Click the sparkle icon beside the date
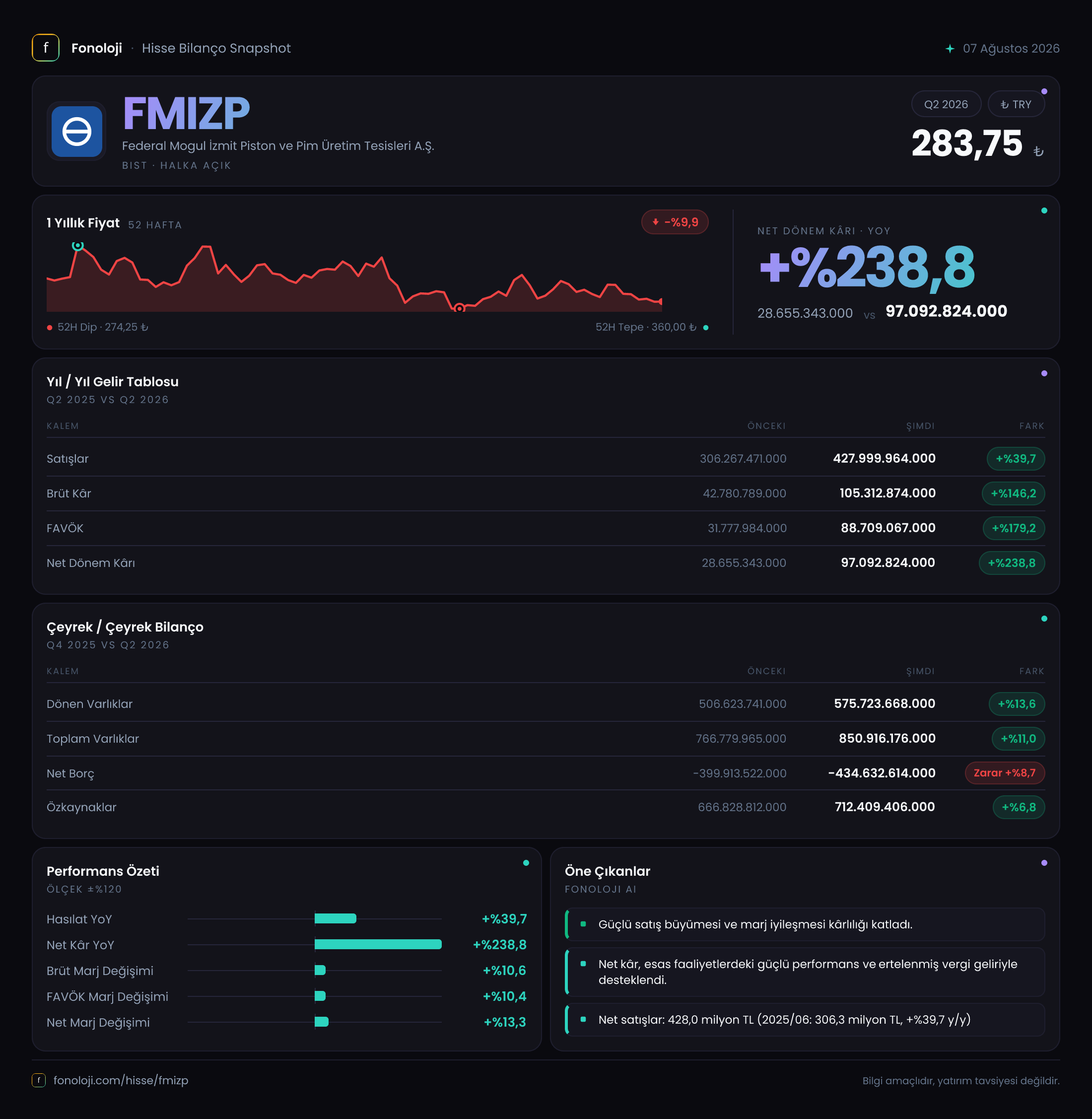This screenshot has height=1119, width=1092. 950,49
